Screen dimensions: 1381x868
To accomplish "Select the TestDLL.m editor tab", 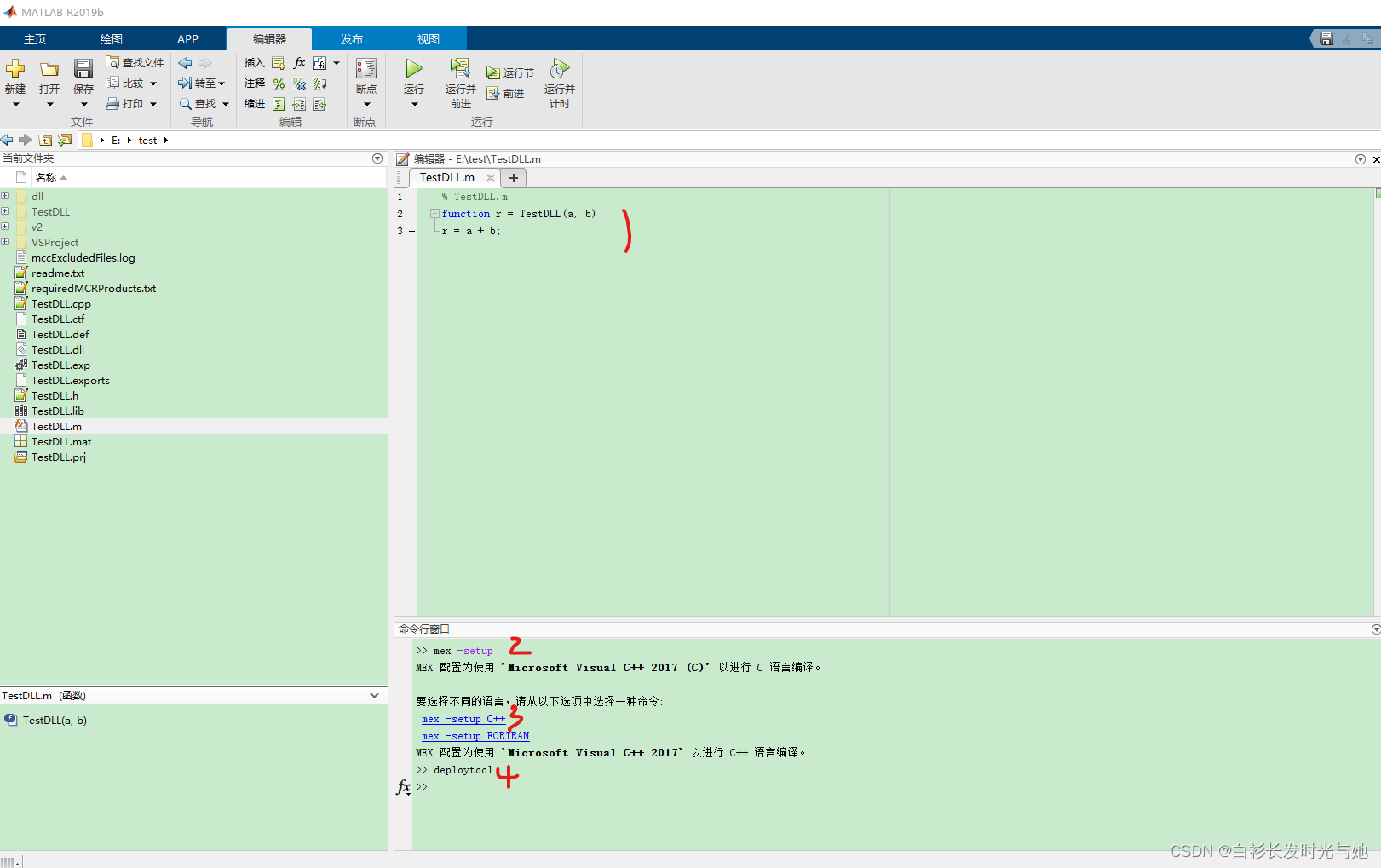I will coord(447,178).
